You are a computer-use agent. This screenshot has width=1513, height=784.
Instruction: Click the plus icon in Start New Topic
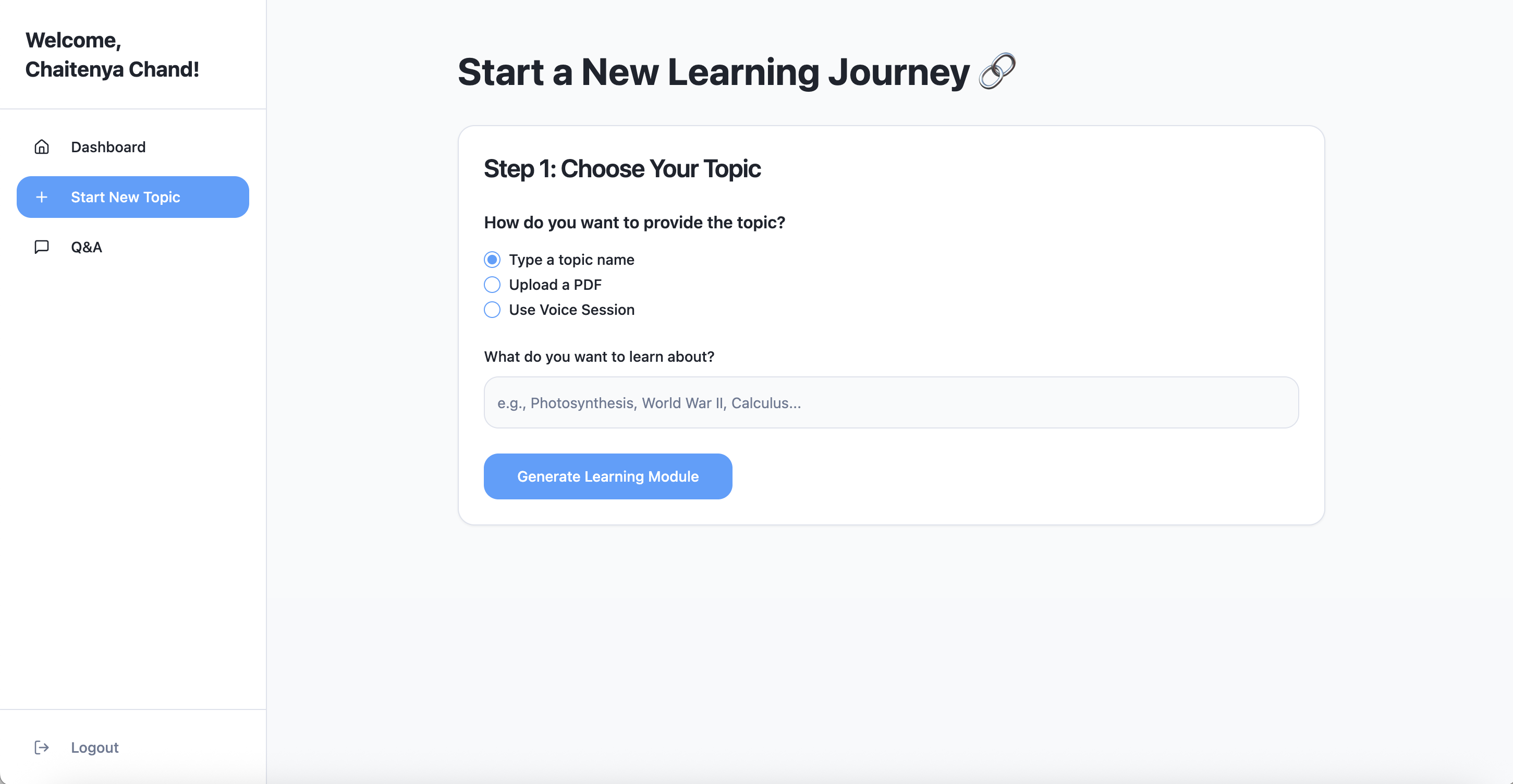pyautogui.click(x=42, y=198)
